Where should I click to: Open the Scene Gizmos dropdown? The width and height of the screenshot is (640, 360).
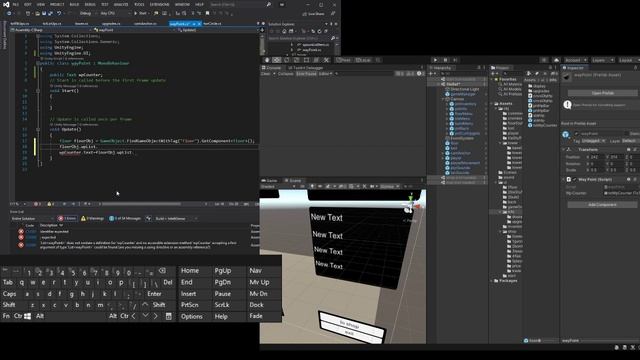[389, 187]
